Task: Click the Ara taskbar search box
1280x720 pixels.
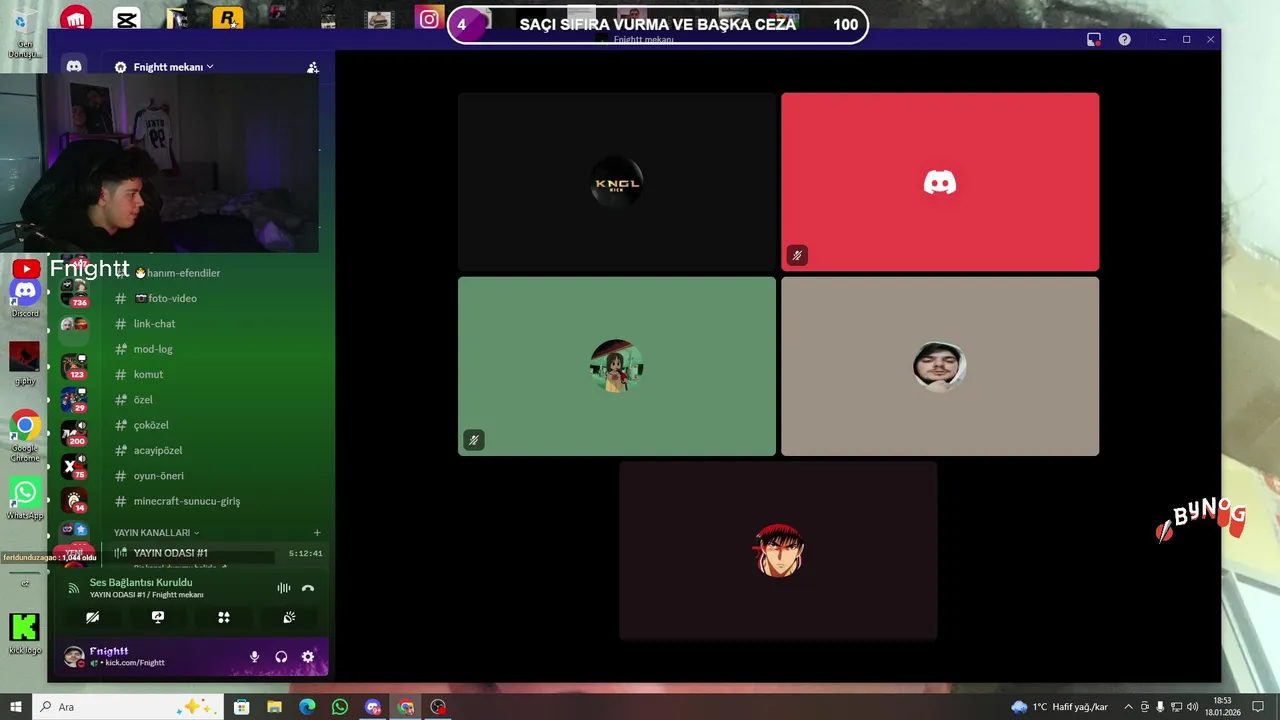Action: point(128,707)
